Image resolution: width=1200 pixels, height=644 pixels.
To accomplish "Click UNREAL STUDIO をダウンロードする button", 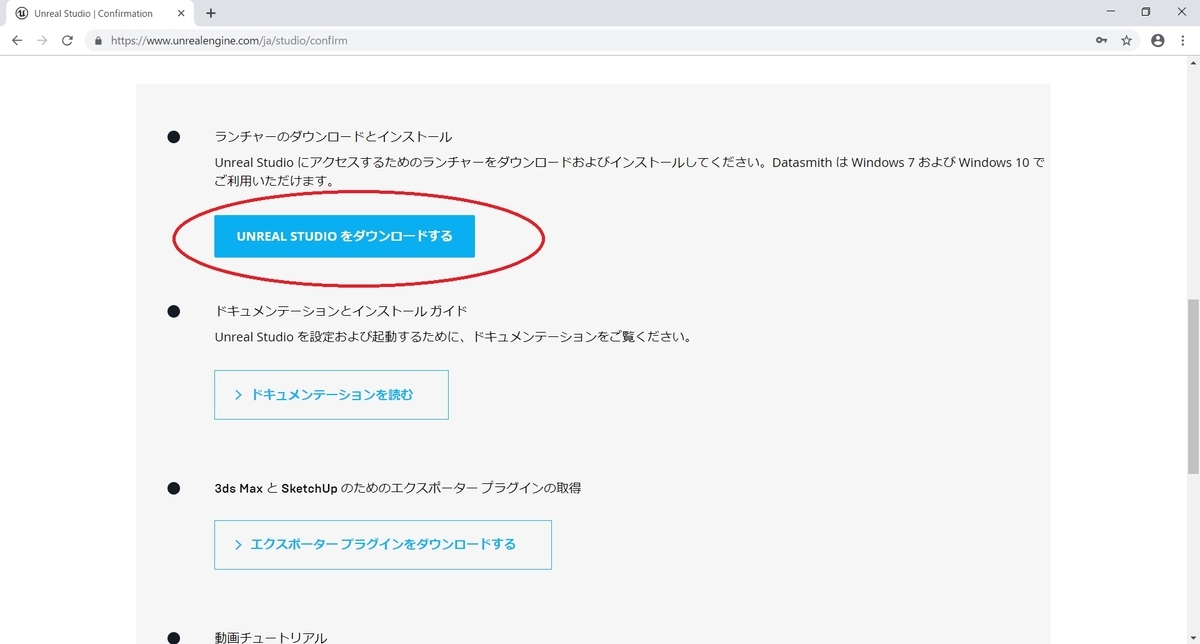I will click(344, 236).
